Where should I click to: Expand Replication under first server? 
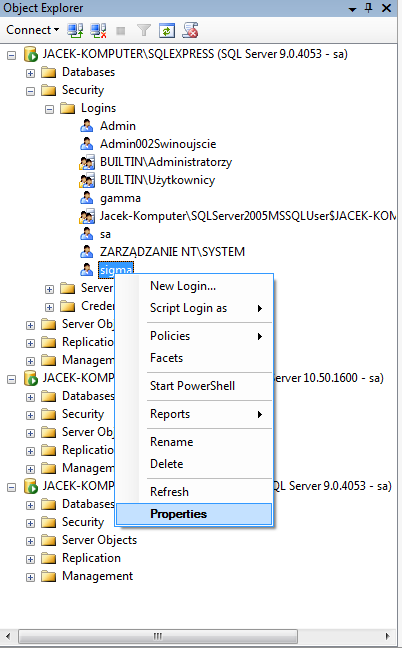tap(30, 343)
